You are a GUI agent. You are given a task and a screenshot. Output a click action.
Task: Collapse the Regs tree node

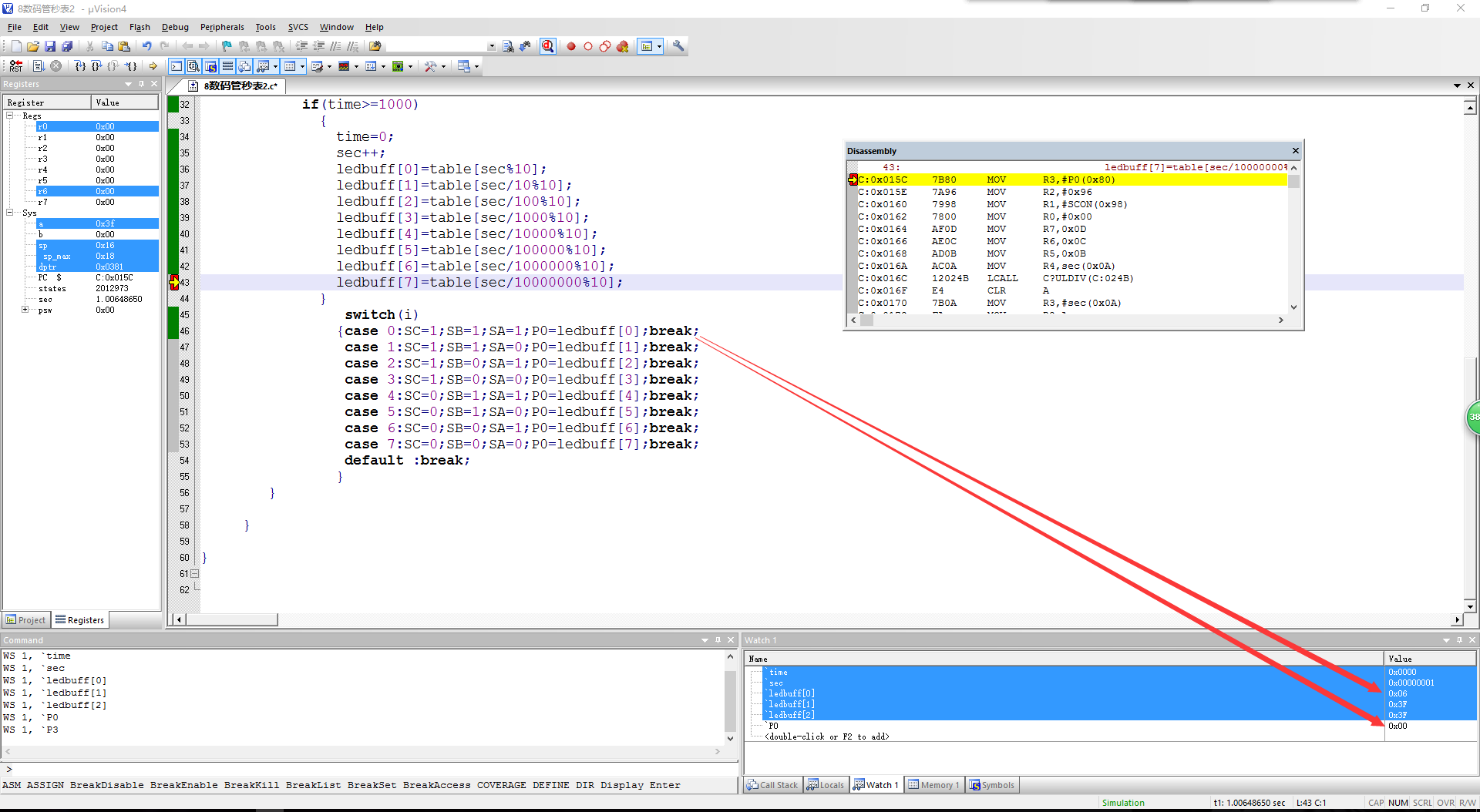pos(10,116)
